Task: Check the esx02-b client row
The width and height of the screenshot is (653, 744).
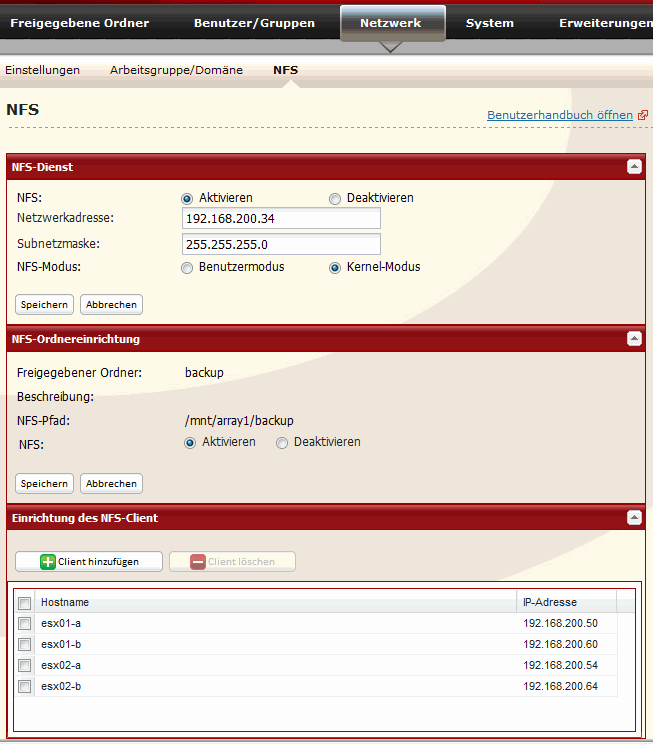Action: [25, 686]
